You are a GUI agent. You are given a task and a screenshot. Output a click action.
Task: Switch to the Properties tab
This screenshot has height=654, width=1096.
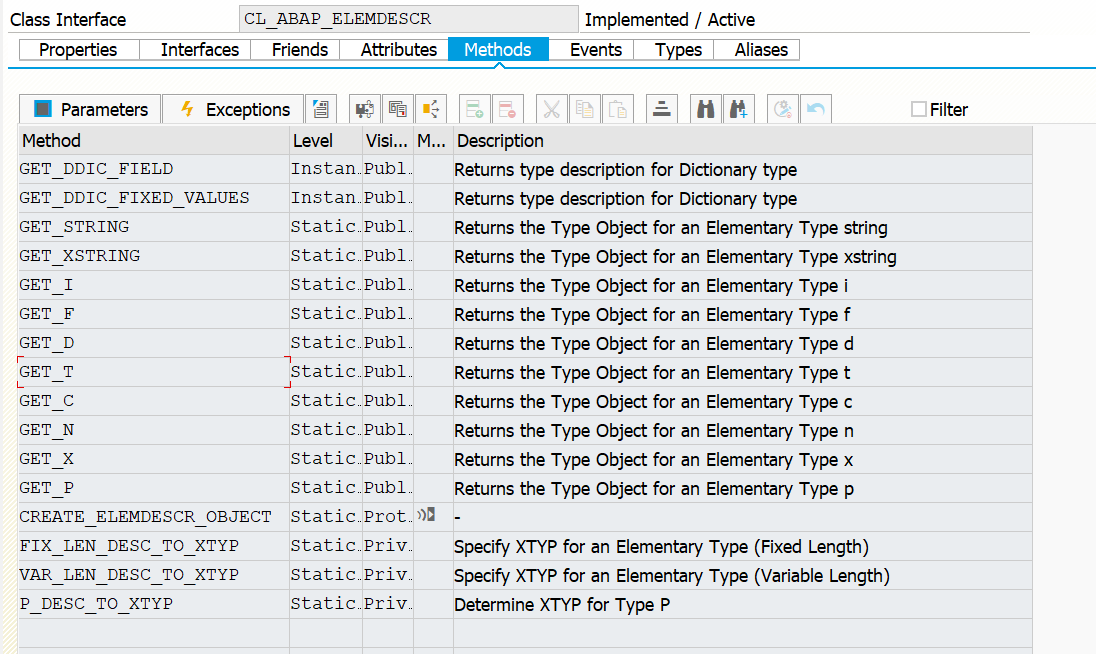(x=78, y=50)
